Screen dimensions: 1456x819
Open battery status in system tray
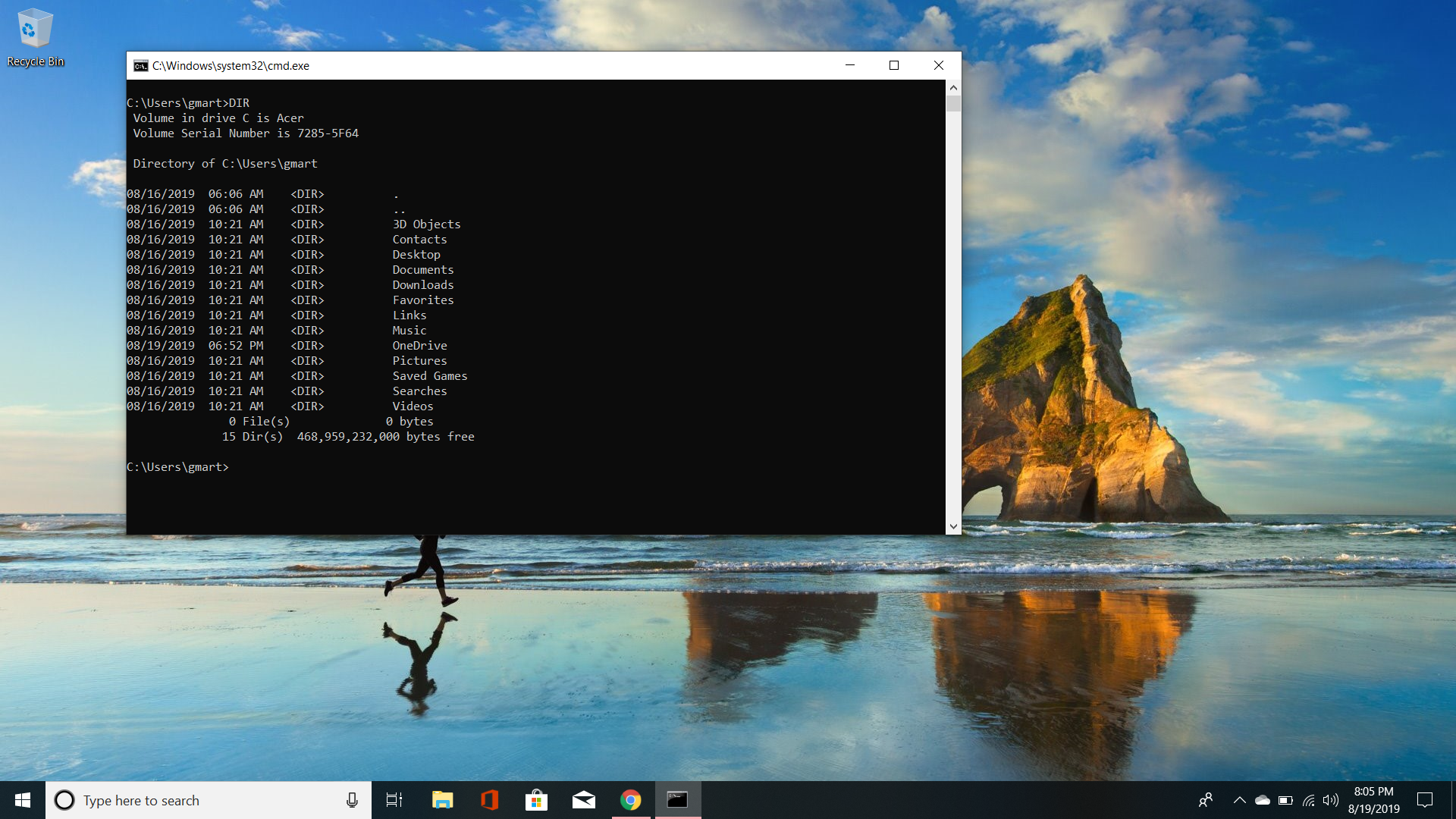1285,800
